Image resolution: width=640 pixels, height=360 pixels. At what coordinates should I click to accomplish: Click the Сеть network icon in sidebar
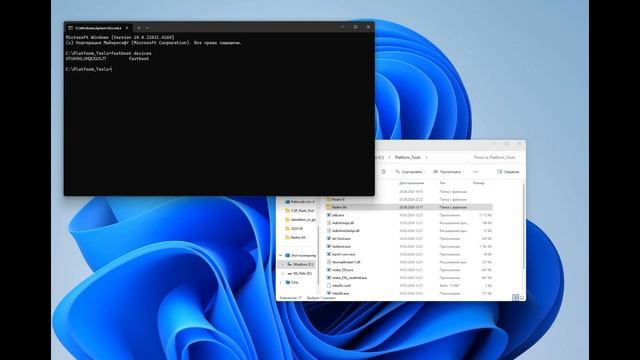(x=288, y=282)
